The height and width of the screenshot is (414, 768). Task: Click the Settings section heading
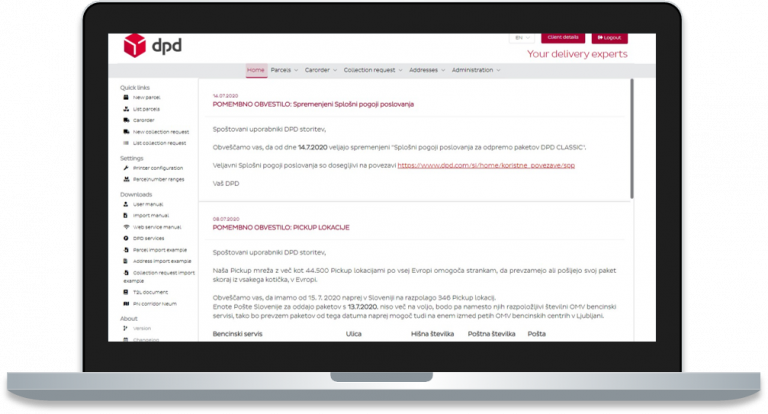coord(132,158)
